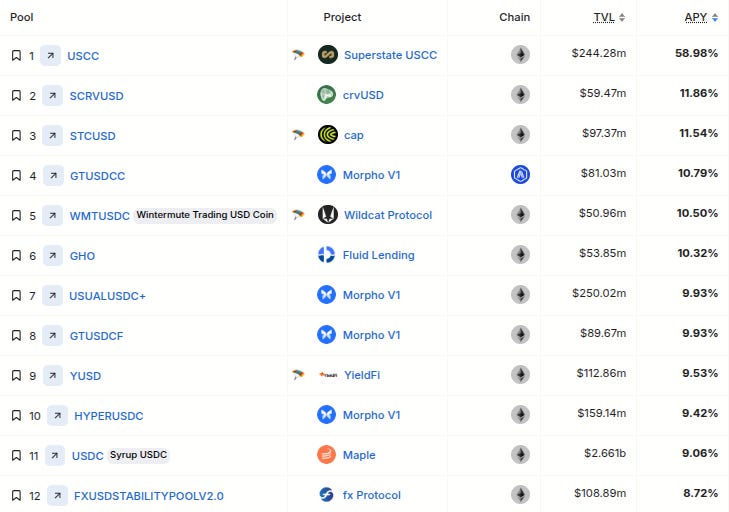Open external link arrow for GHO
The width and height of the screenshot is (729, 512).
tap(53, 256)
